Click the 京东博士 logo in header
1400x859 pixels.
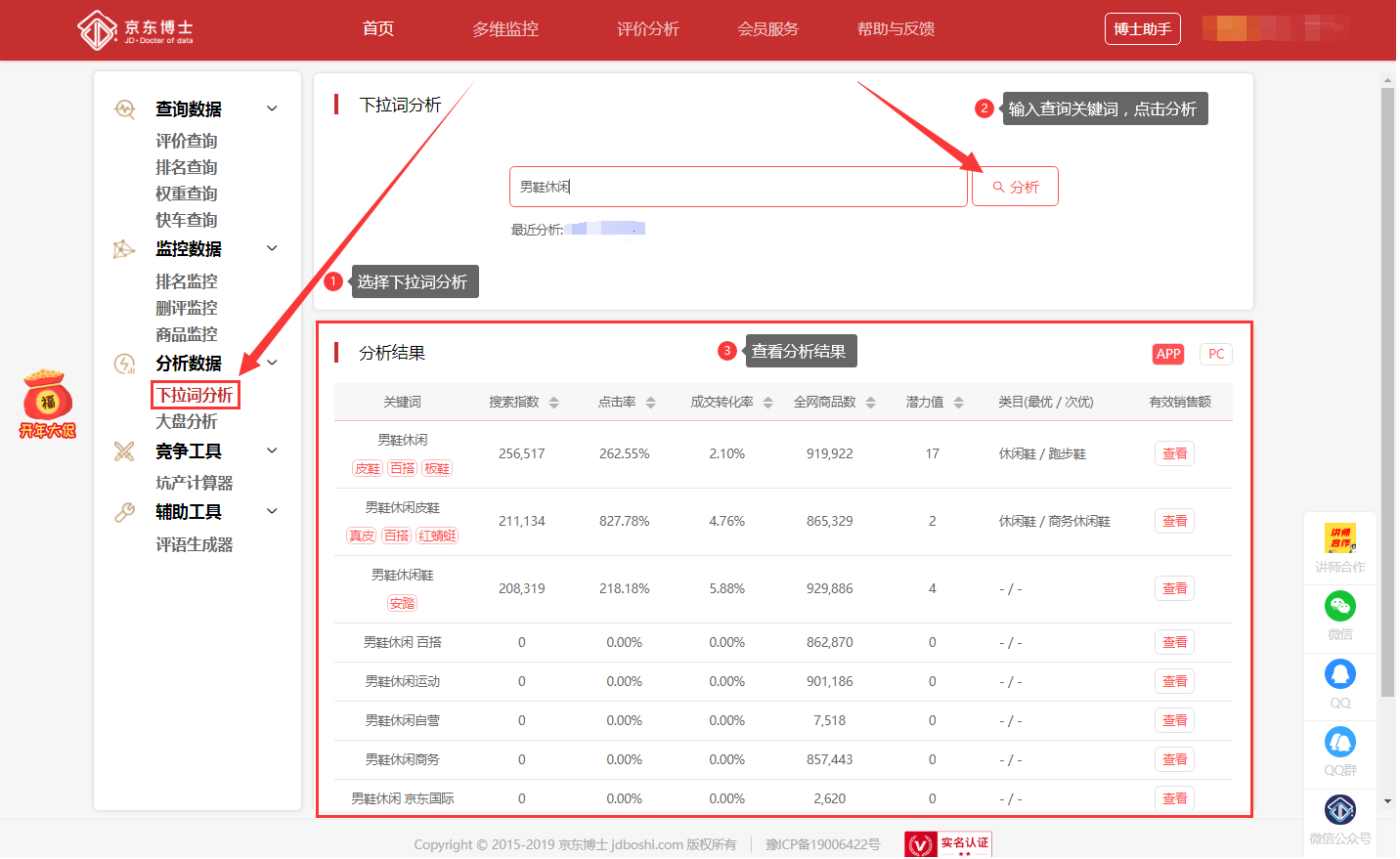coord(136,30)
